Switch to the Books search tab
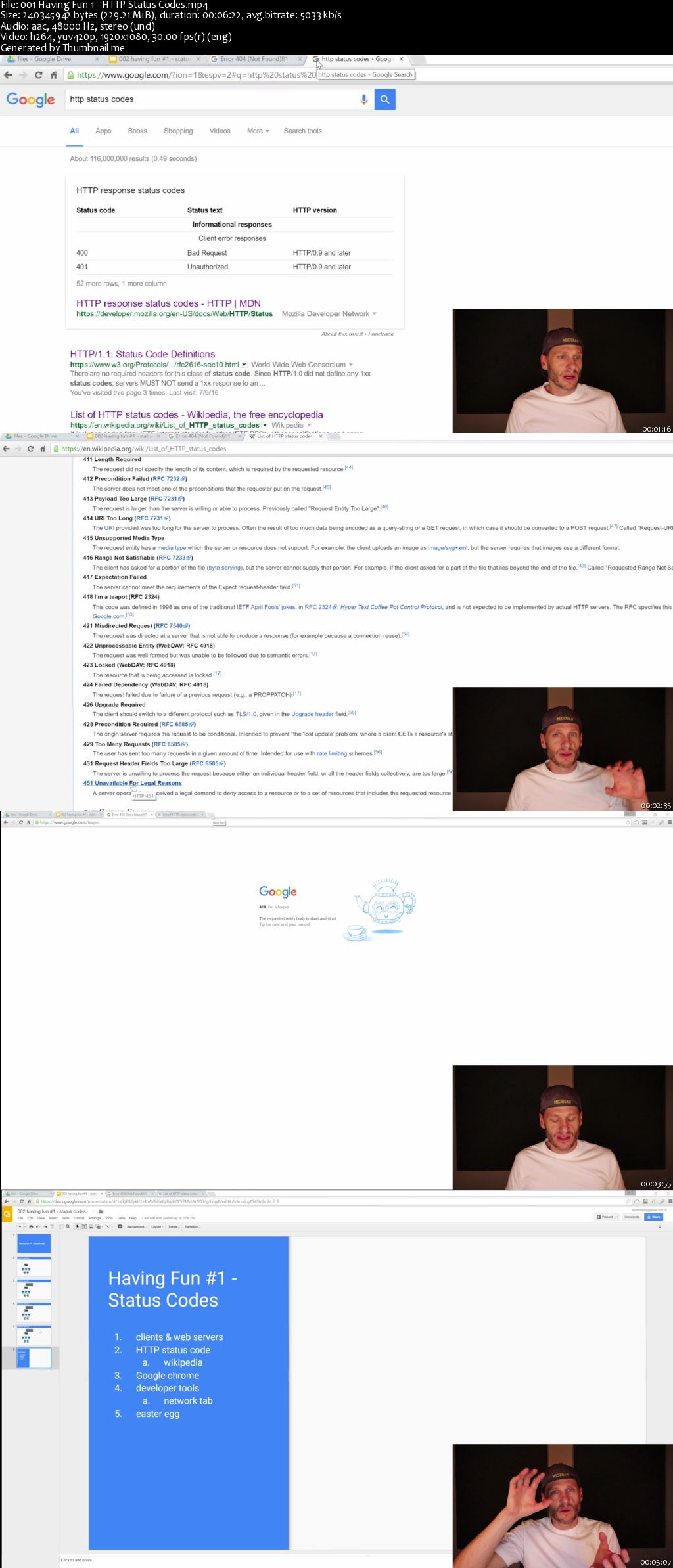 [137, 131]
